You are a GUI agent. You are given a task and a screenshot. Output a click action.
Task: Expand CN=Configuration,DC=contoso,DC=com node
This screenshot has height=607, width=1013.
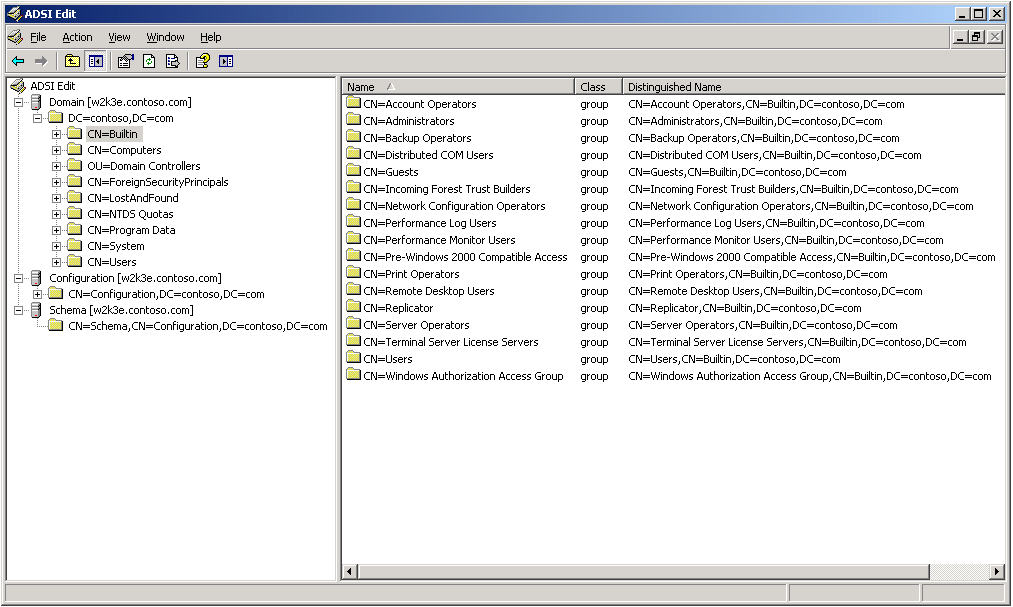coord(38,294)
